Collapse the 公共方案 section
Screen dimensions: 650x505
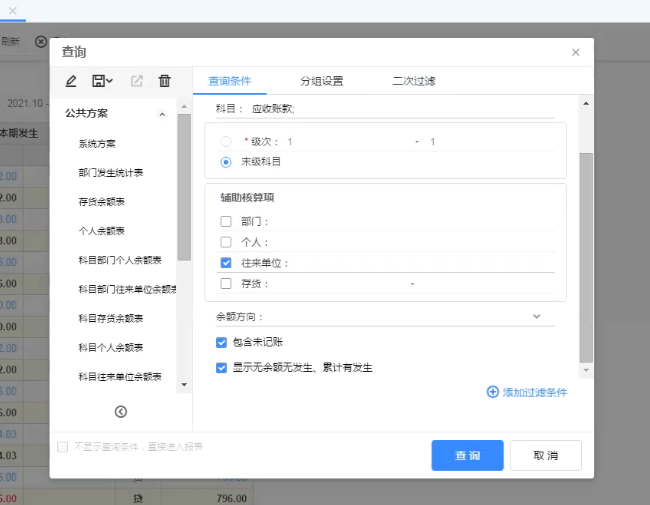click(x=162, y=114)
